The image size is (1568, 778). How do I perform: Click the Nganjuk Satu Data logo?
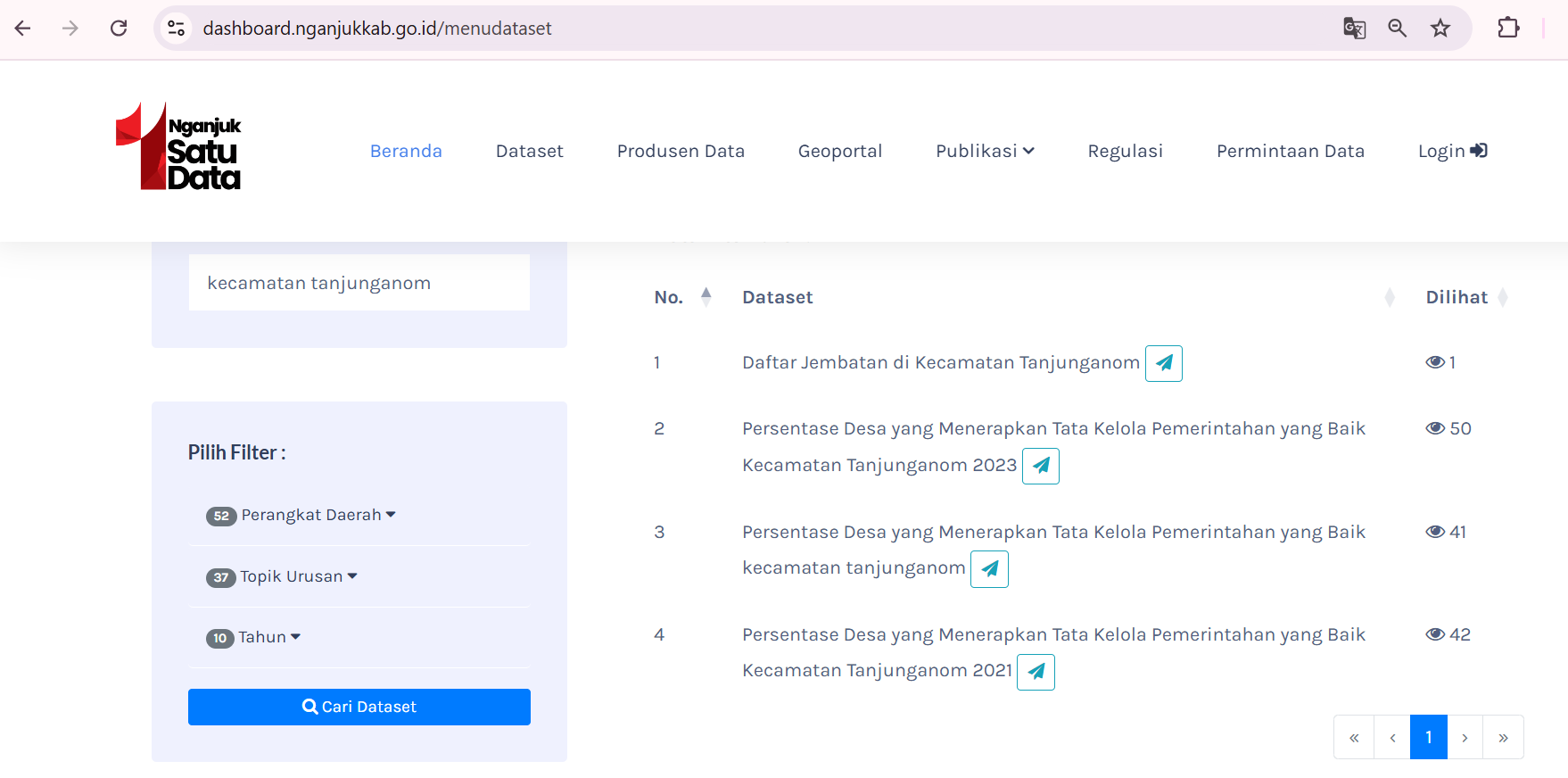178,147
